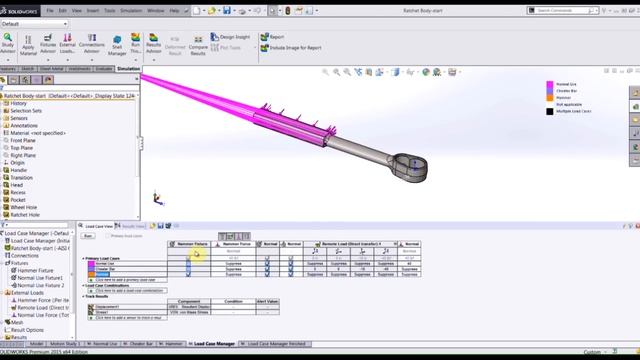Image resolution: width=640 pixels, height=360 pixels.
Task: Toggle Hammer Fixture checkbox for Hammer row
Action: [x=188, y=274]
